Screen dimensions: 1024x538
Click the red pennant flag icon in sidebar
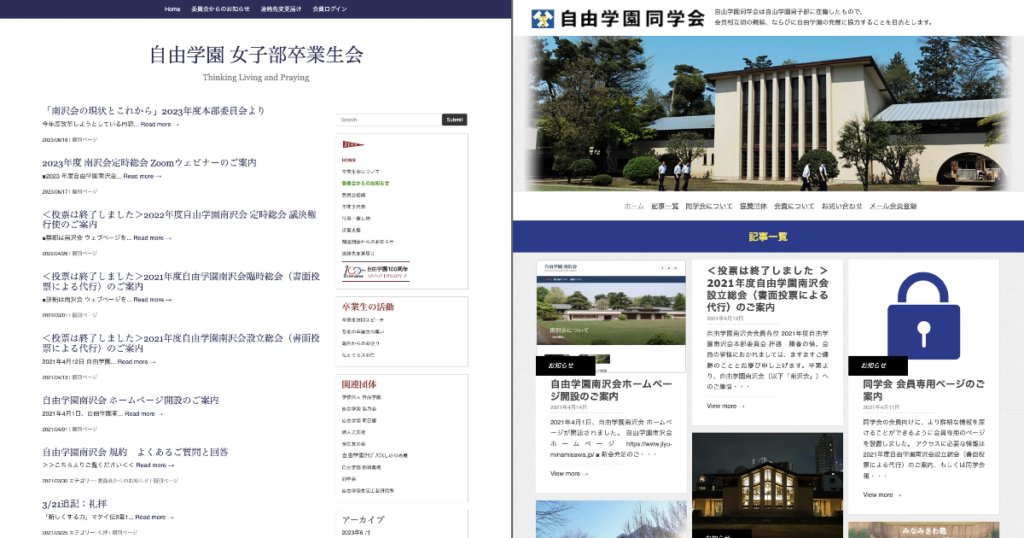(x=352, y=144)
